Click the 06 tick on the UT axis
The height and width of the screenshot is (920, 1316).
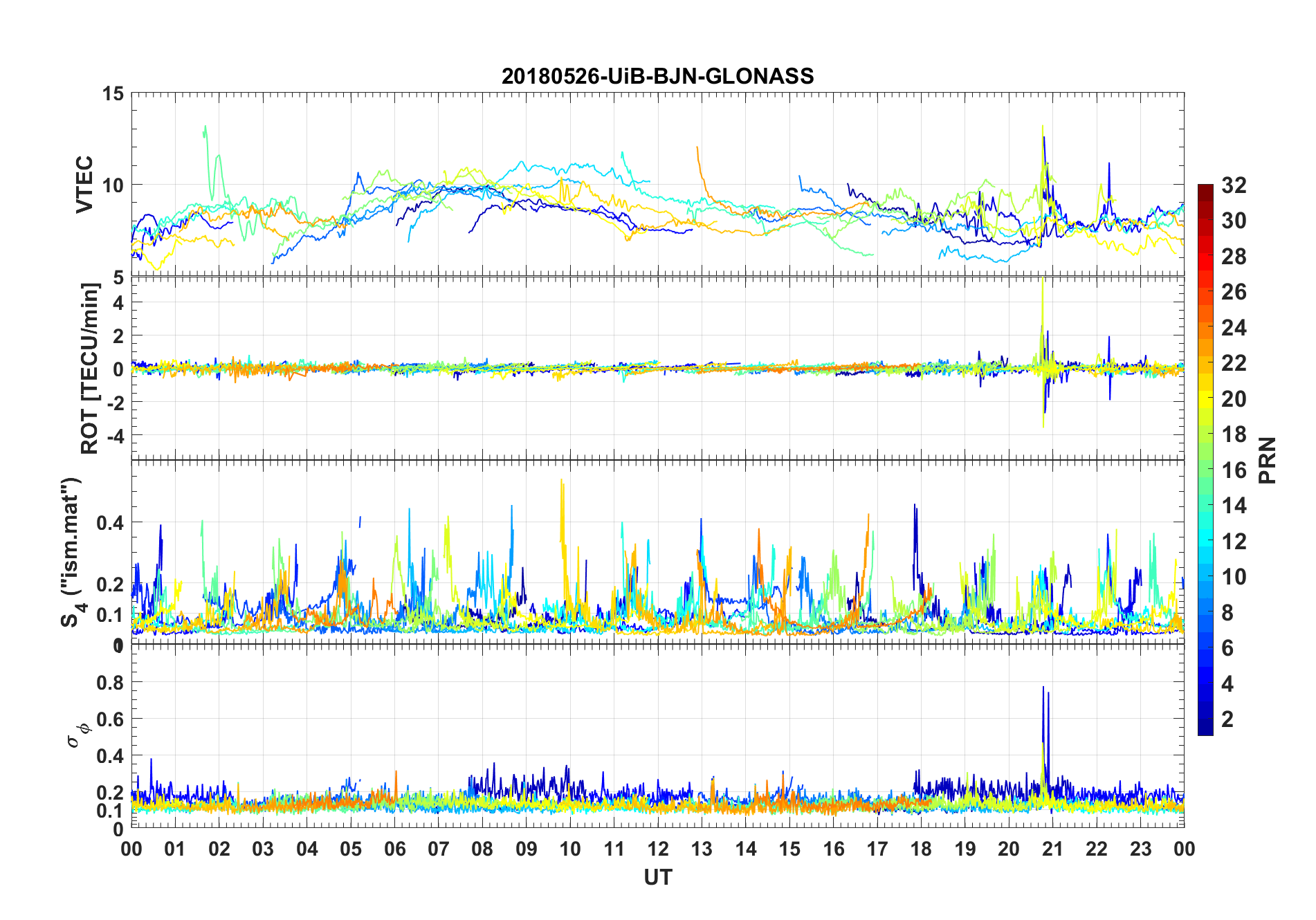coord(395,849)
